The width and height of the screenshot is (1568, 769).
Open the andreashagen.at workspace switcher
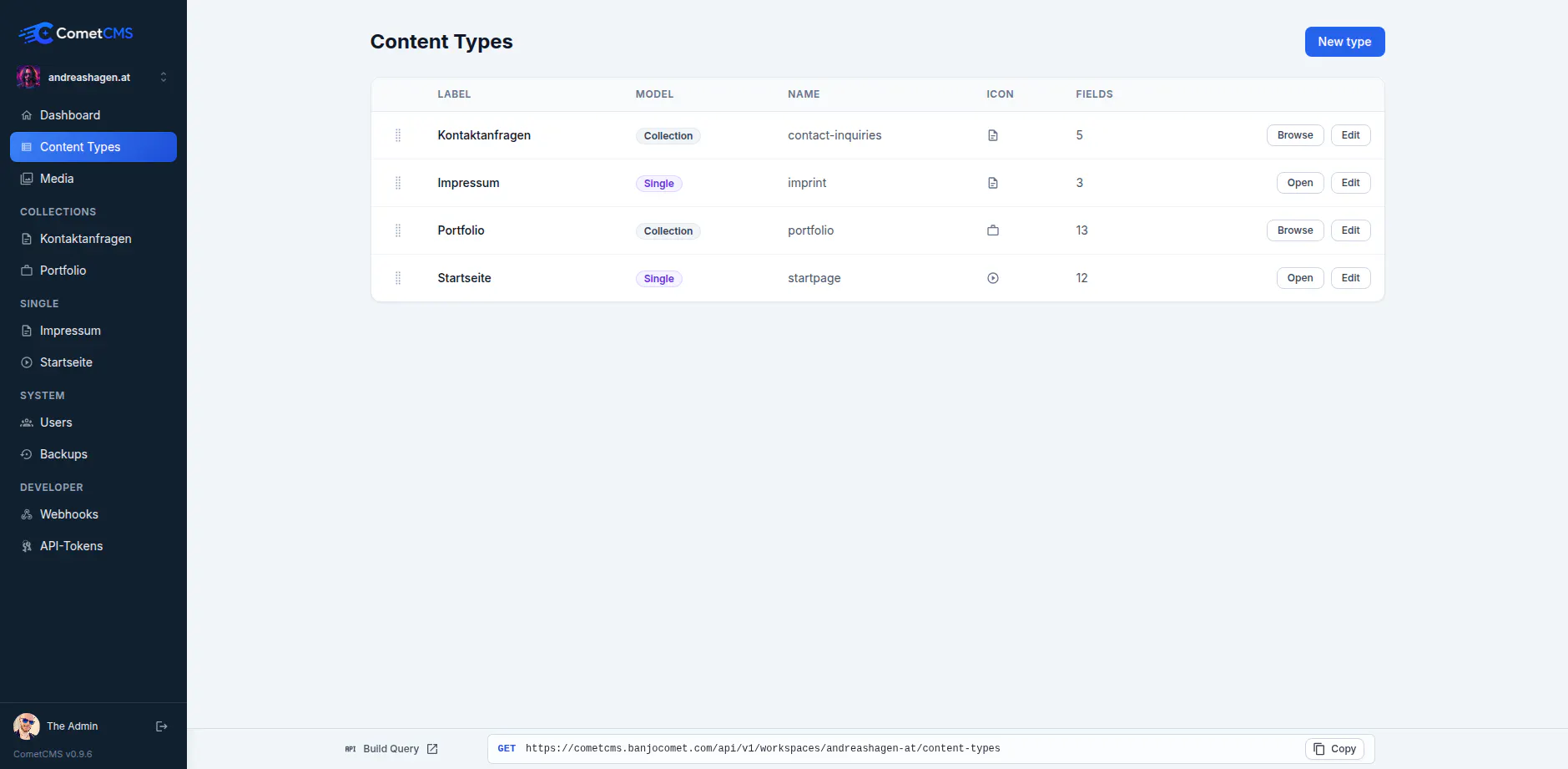click(93, 77)
